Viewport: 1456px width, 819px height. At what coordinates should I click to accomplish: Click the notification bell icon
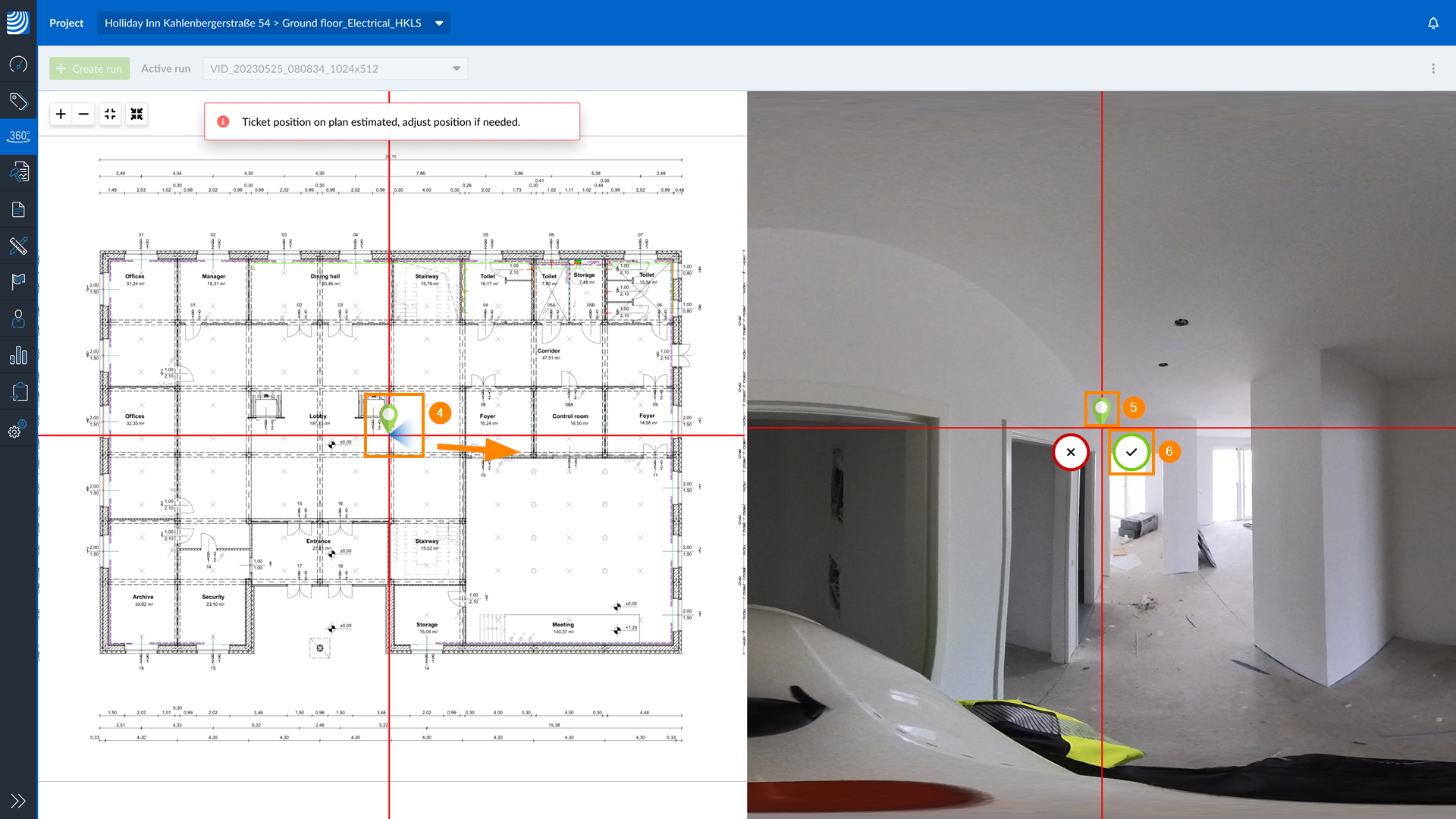pyautogui.click(x=1433, y=23)
